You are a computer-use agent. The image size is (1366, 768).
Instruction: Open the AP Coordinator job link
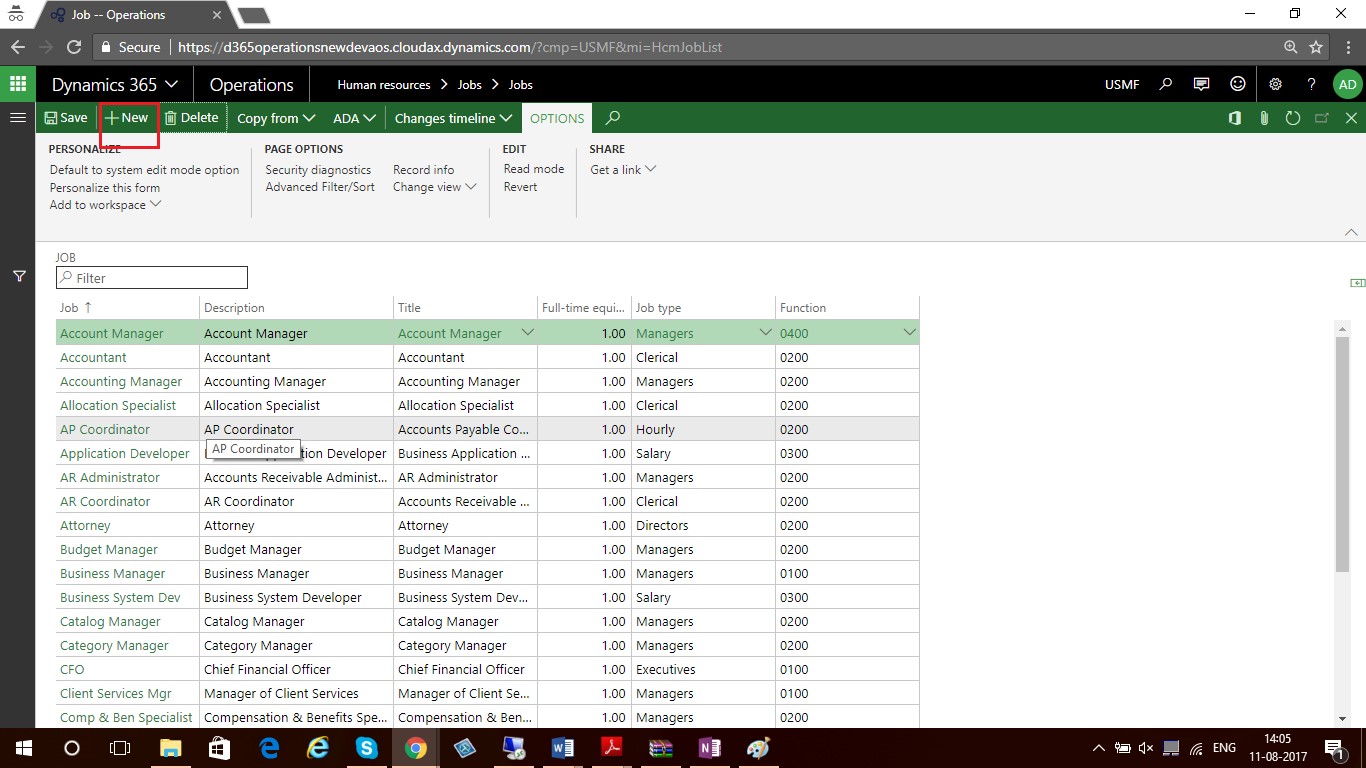[x=105, y=429]
